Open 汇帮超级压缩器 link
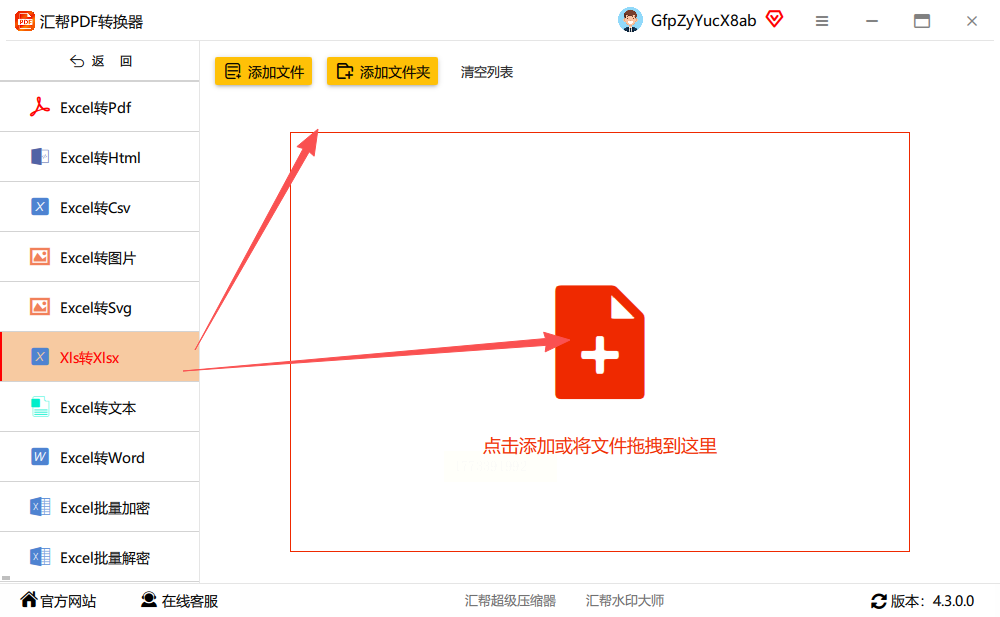The width and height of the screenshot is (1000, 617). click(510, 600)
